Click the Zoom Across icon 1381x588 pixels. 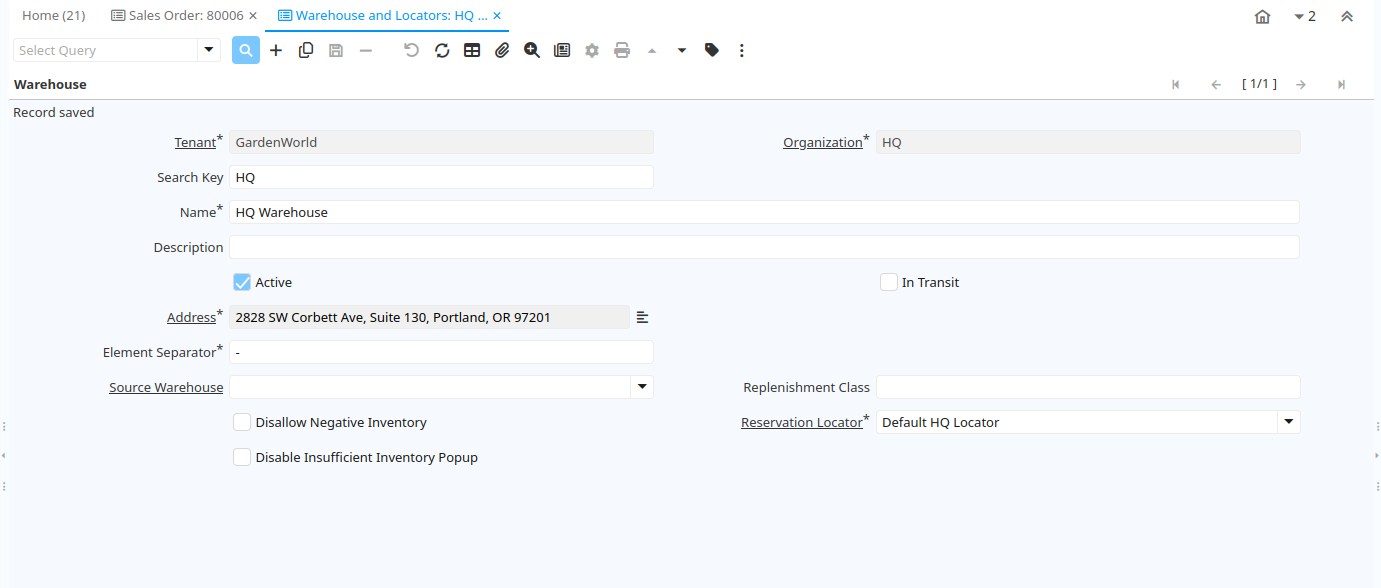click(532, 50)
